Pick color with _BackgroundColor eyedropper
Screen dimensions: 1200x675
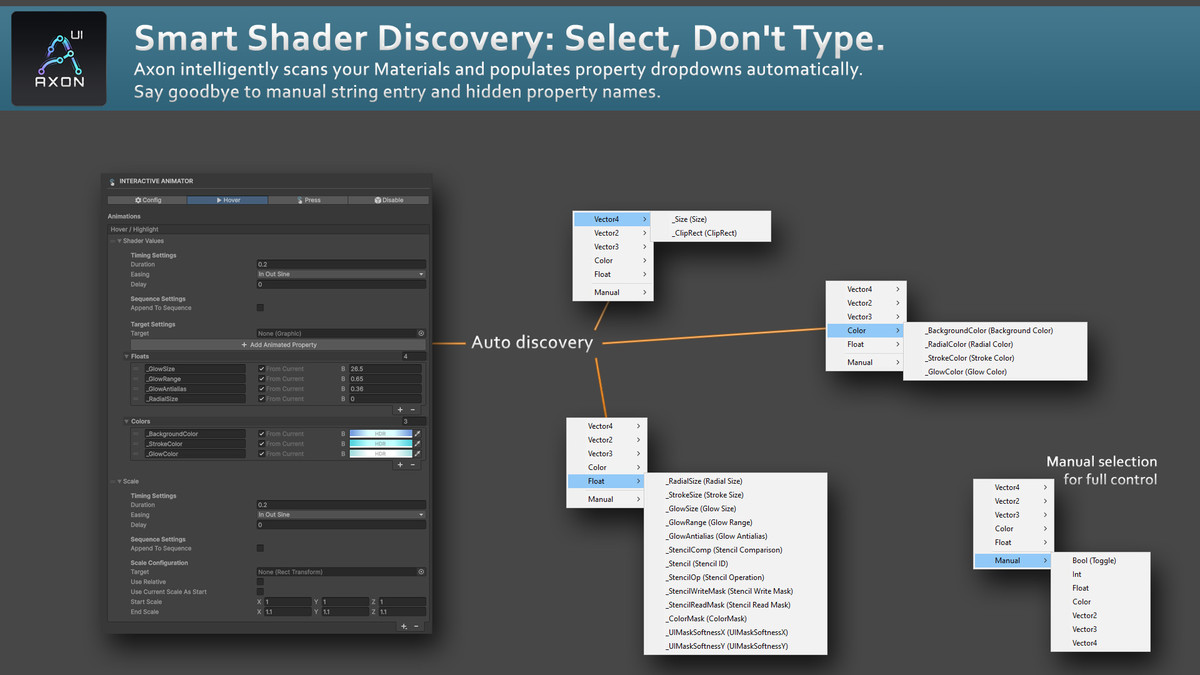pos(418,434)
